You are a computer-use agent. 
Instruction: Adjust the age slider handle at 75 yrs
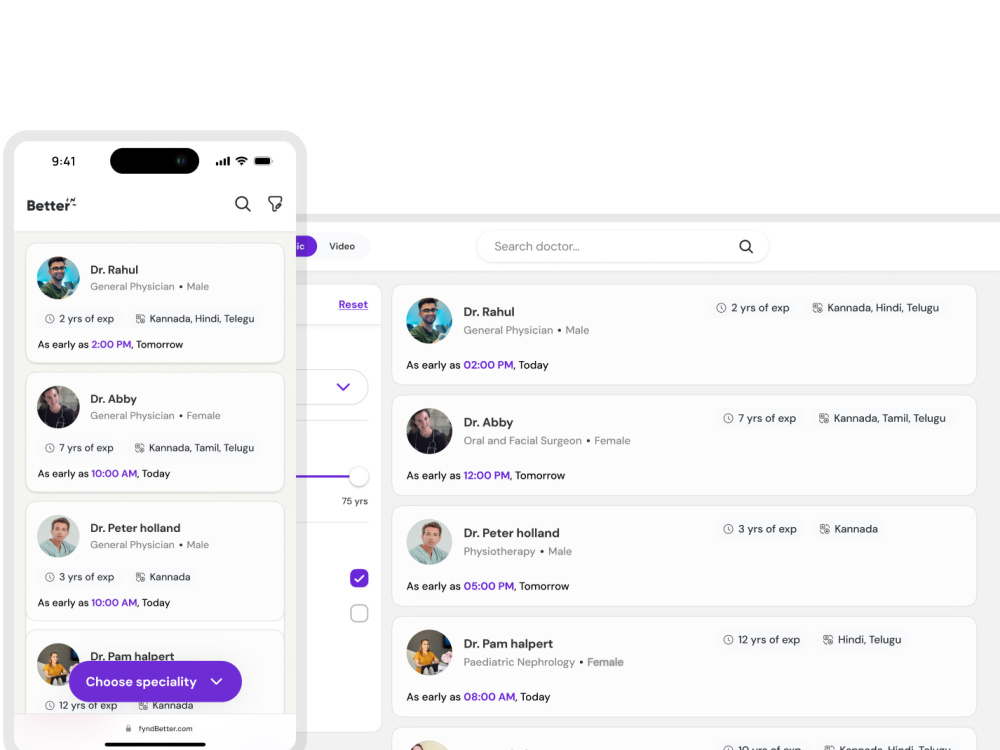[x=359, y=476]
